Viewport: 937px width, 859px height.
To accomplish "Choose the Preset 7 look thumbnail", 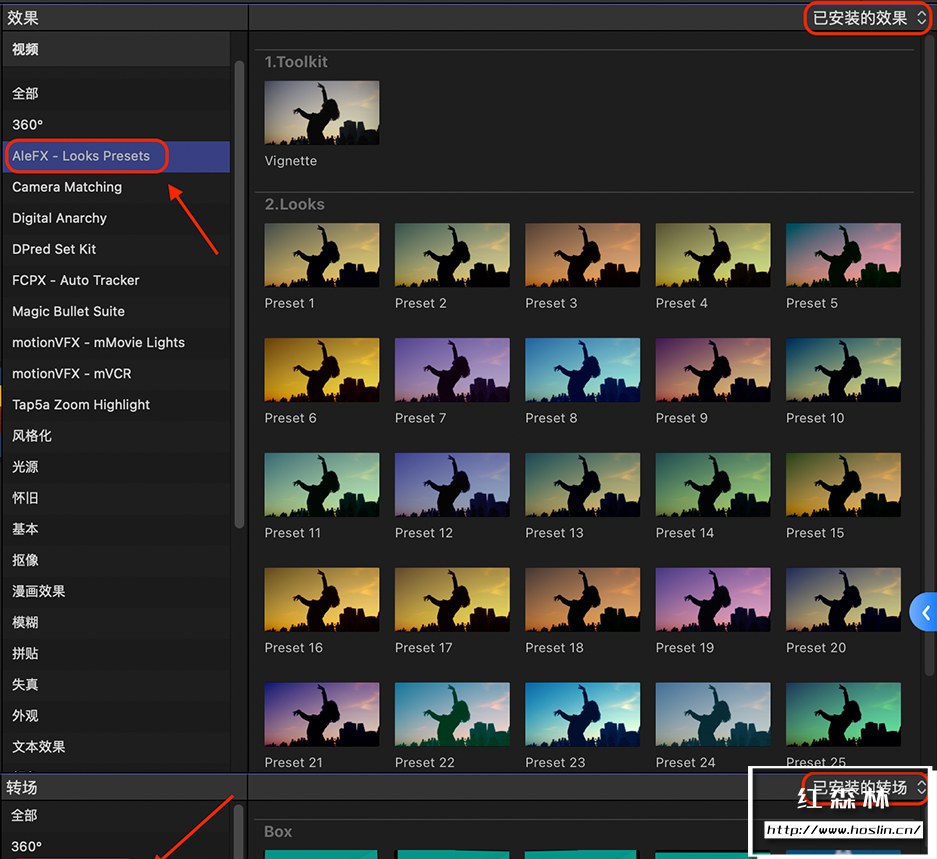I will [x=452, y=369].
